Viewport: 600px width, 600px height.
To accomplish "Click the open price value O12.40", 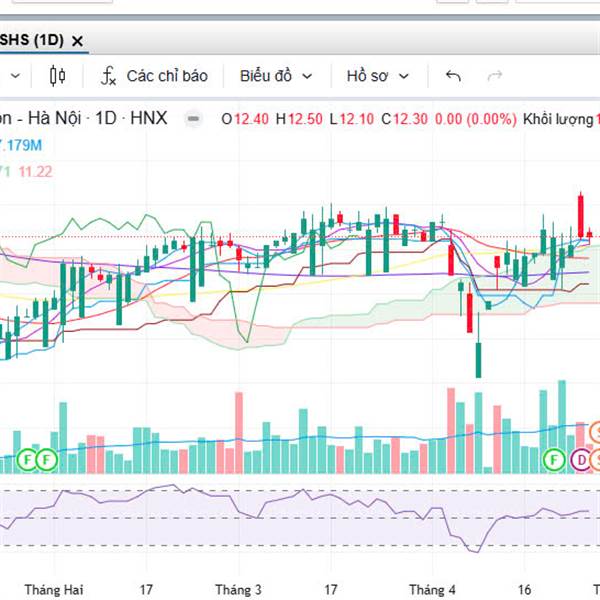I will (x=245, y=119).
